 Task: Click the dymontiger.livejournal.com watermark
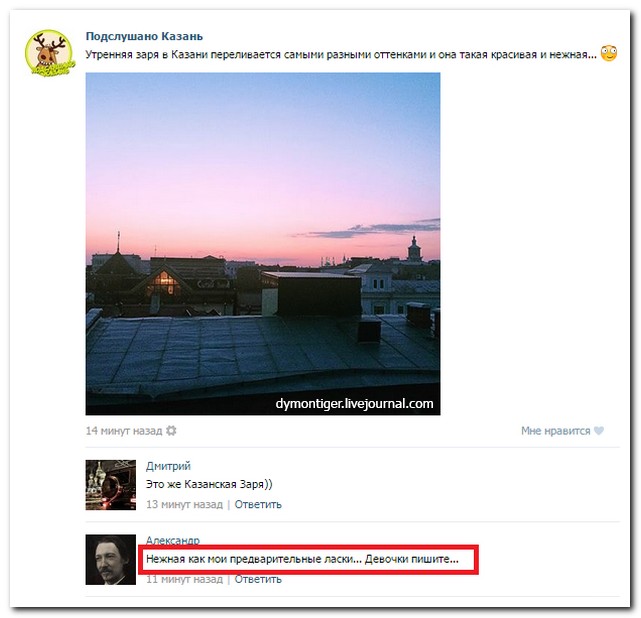pyautogui.click(x=354, y=404)
